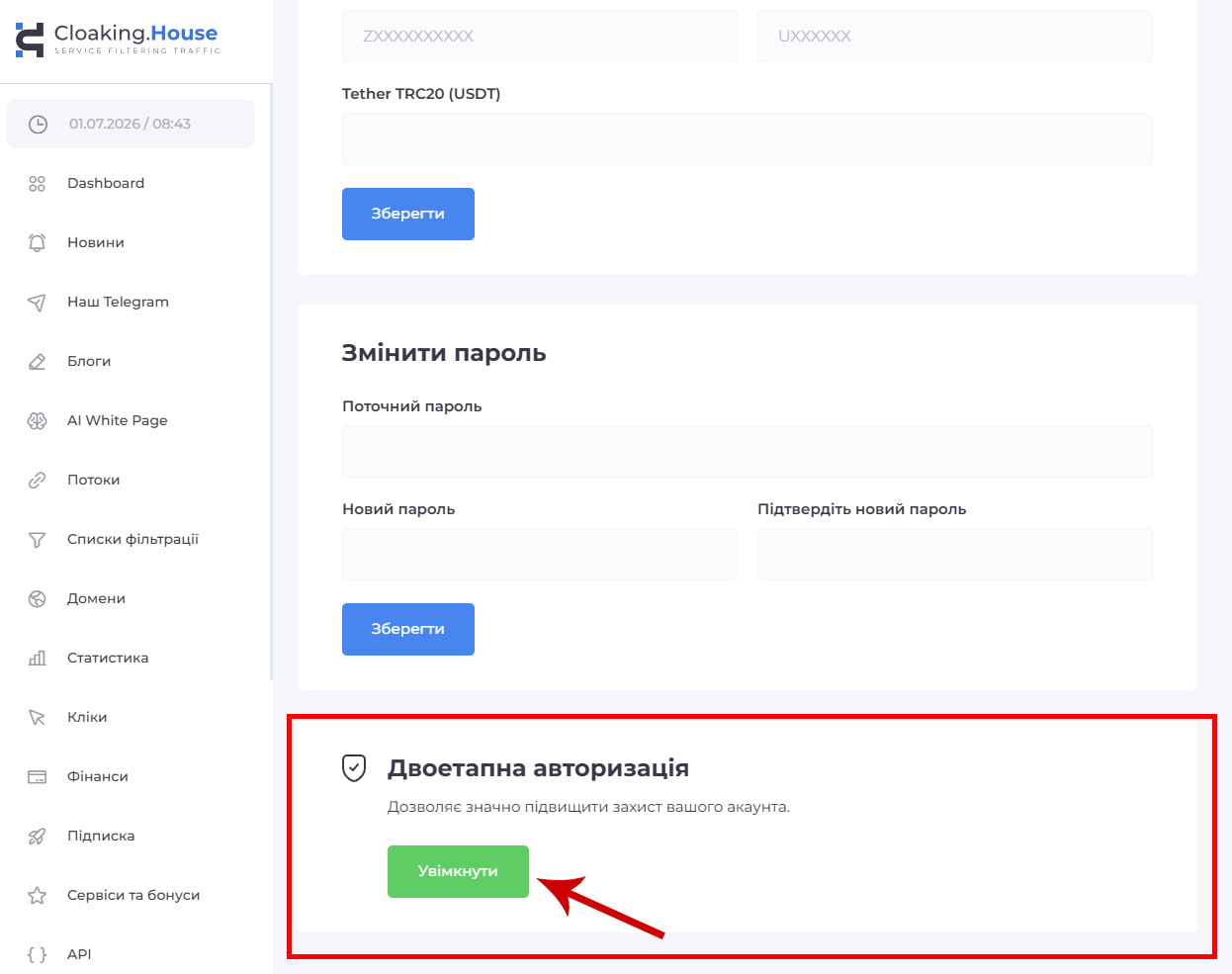The width and height of the screenshot is (1232, 974).
Task: Click the date 01.07.2026 / 08:43
Action: click(x=130, y=124)
